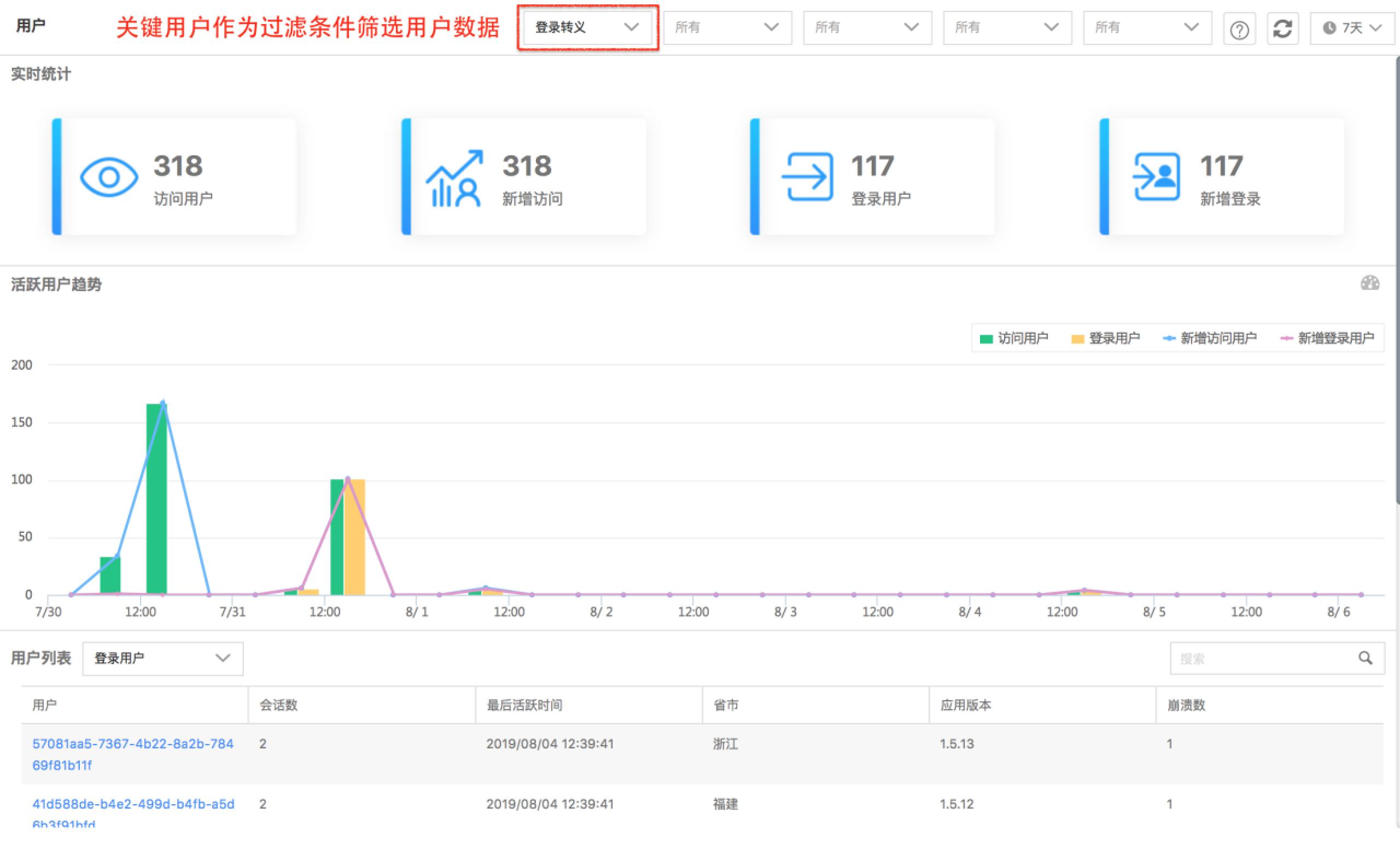Screen dimensions: 1400x860
Task: Click the 用户 column header
Action: [x=135, y=705]
